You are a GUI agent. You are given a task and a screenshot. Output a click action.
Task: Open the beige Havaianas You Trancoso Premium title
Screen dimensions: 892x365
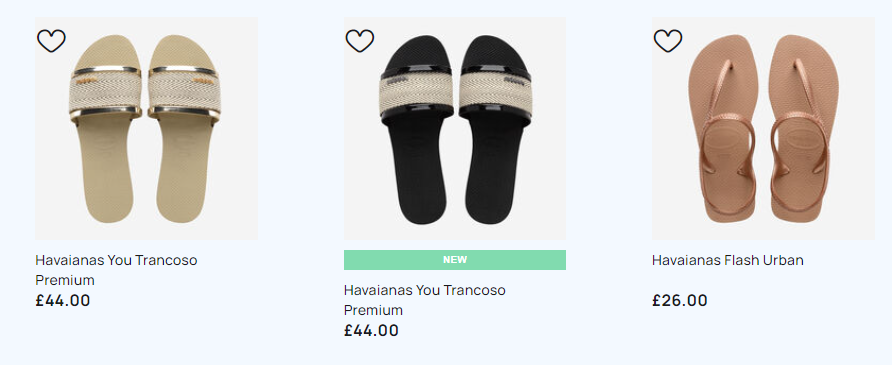coord(116,270)
